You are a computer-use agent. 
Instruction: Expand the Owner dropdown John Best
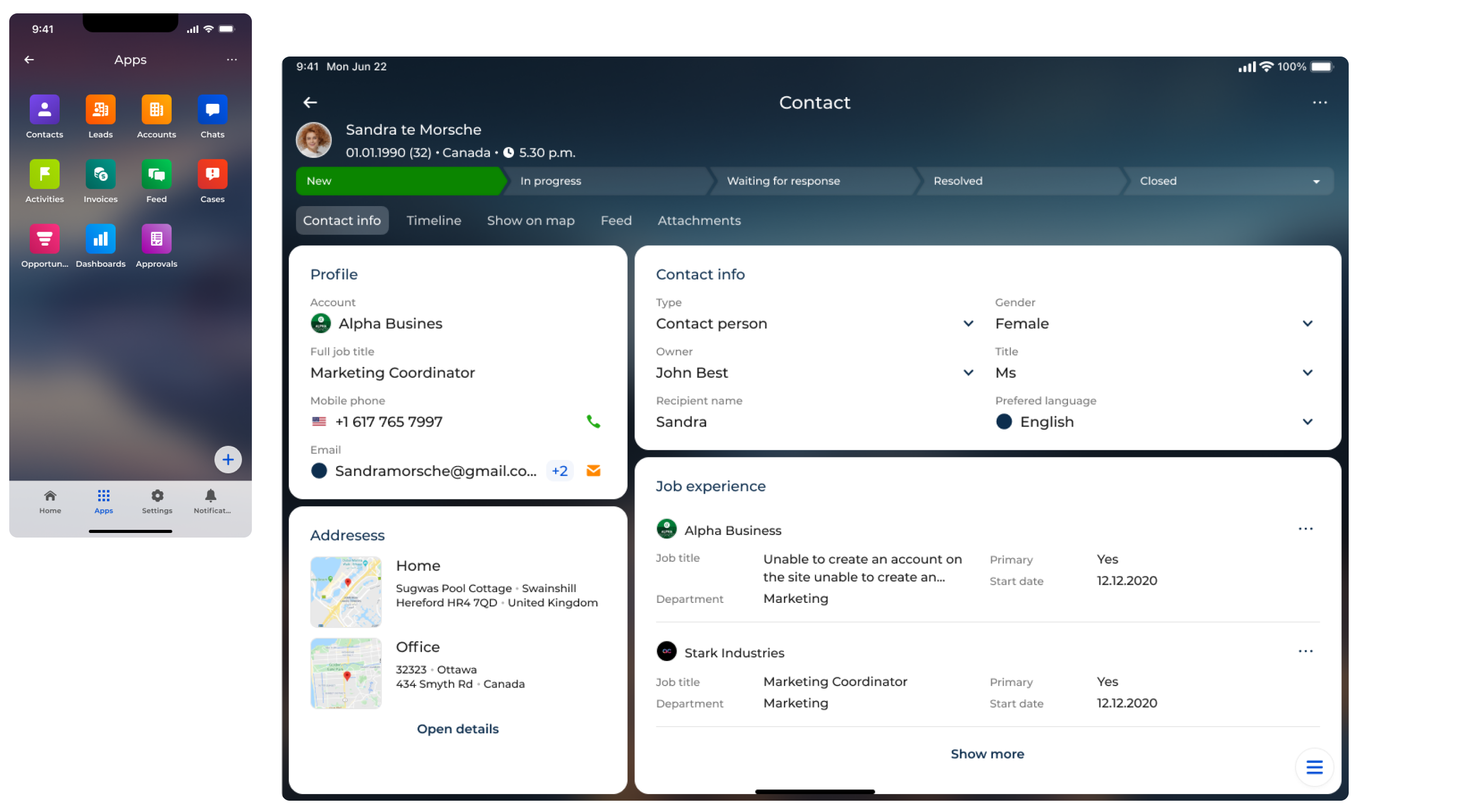click(x=968, y=373)
